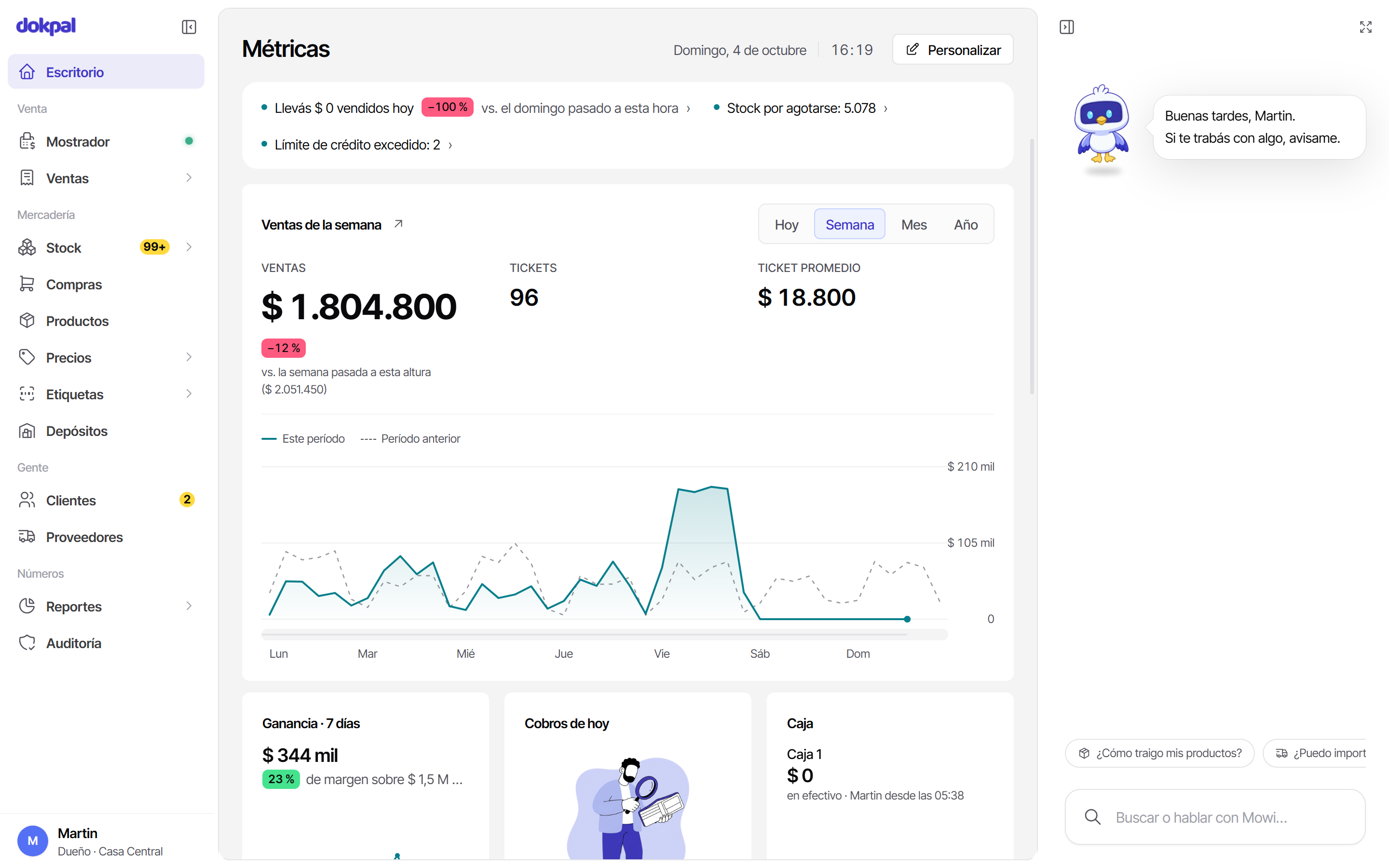
Task: Toggle the right assistant panel icon
Action: pos(1066,27)
